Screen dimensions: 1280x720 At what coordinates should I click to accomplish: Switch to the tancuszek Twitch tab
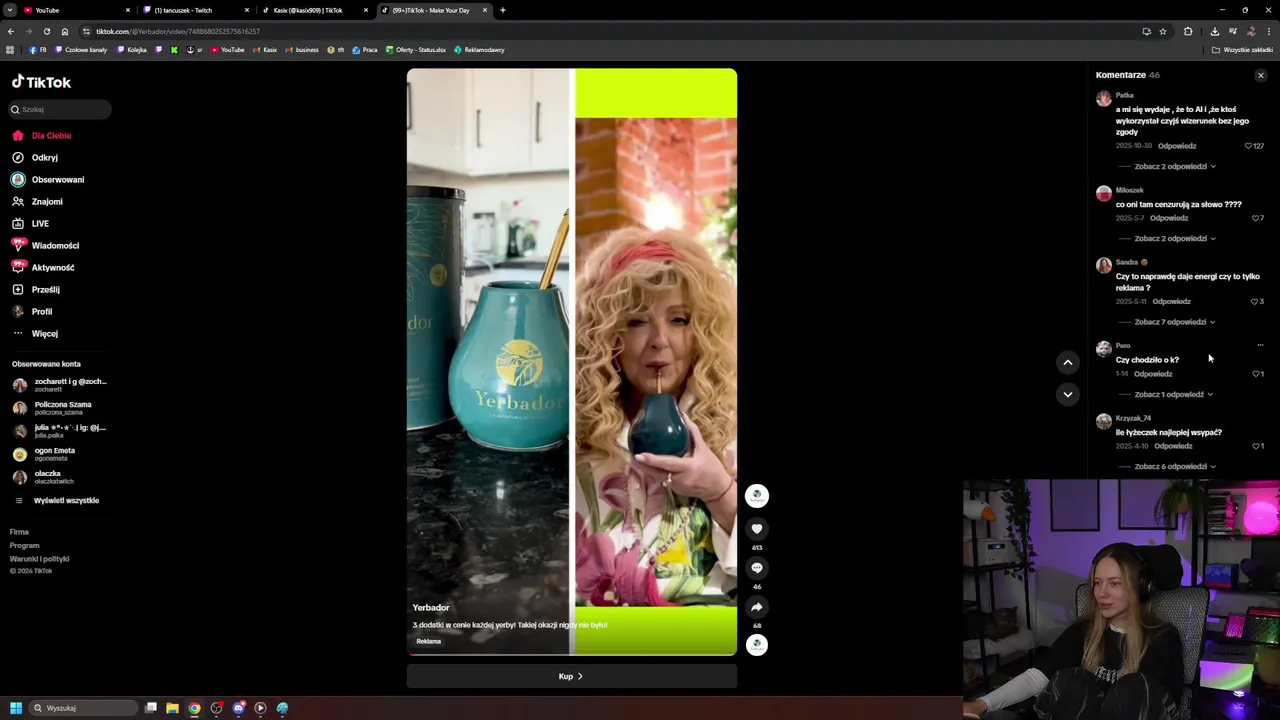point(195,10)
